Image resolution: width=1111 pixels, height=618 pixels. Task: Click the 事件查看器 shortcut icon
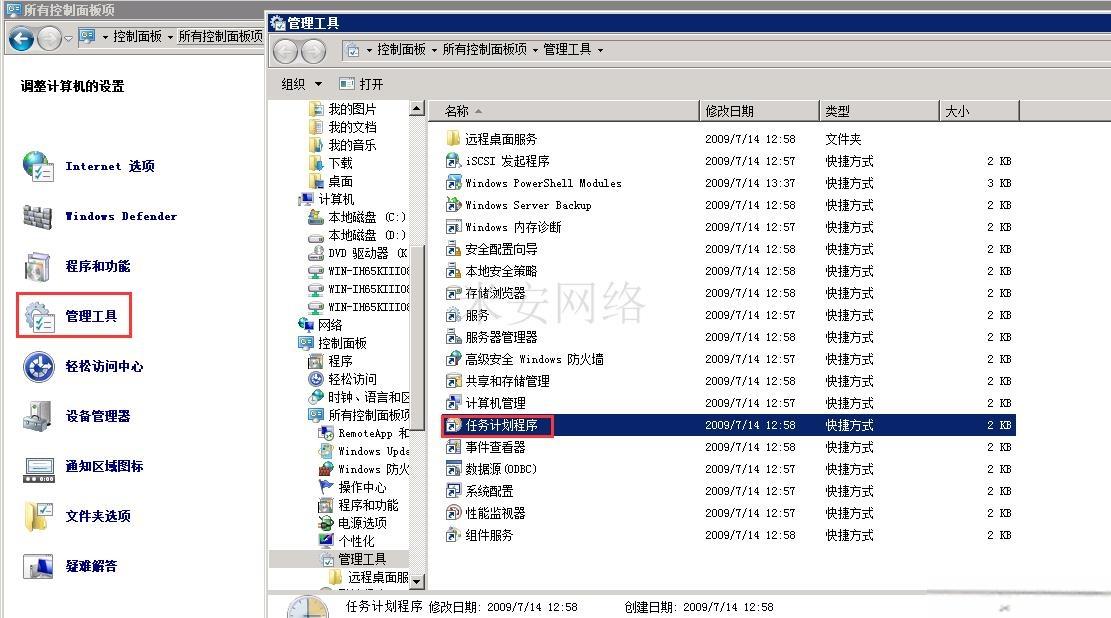coord(453,447)
